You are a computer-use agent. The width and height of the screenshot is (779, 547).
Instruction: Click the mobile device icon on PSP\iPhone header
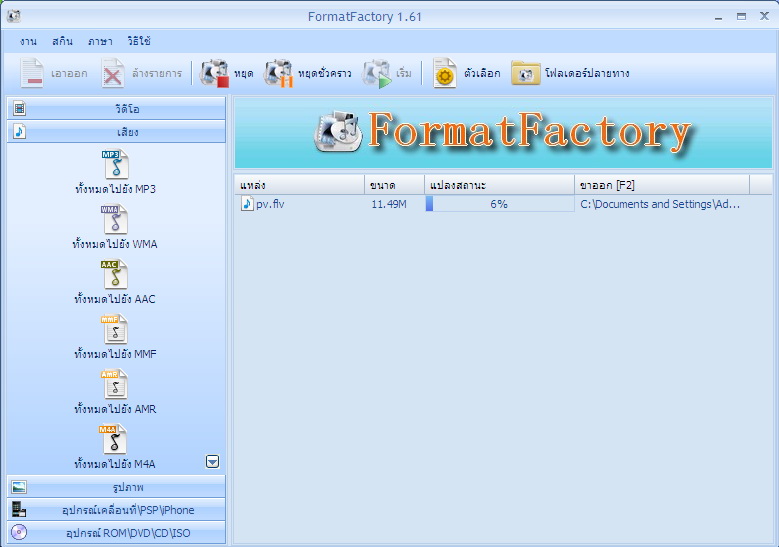pos(19,510)
